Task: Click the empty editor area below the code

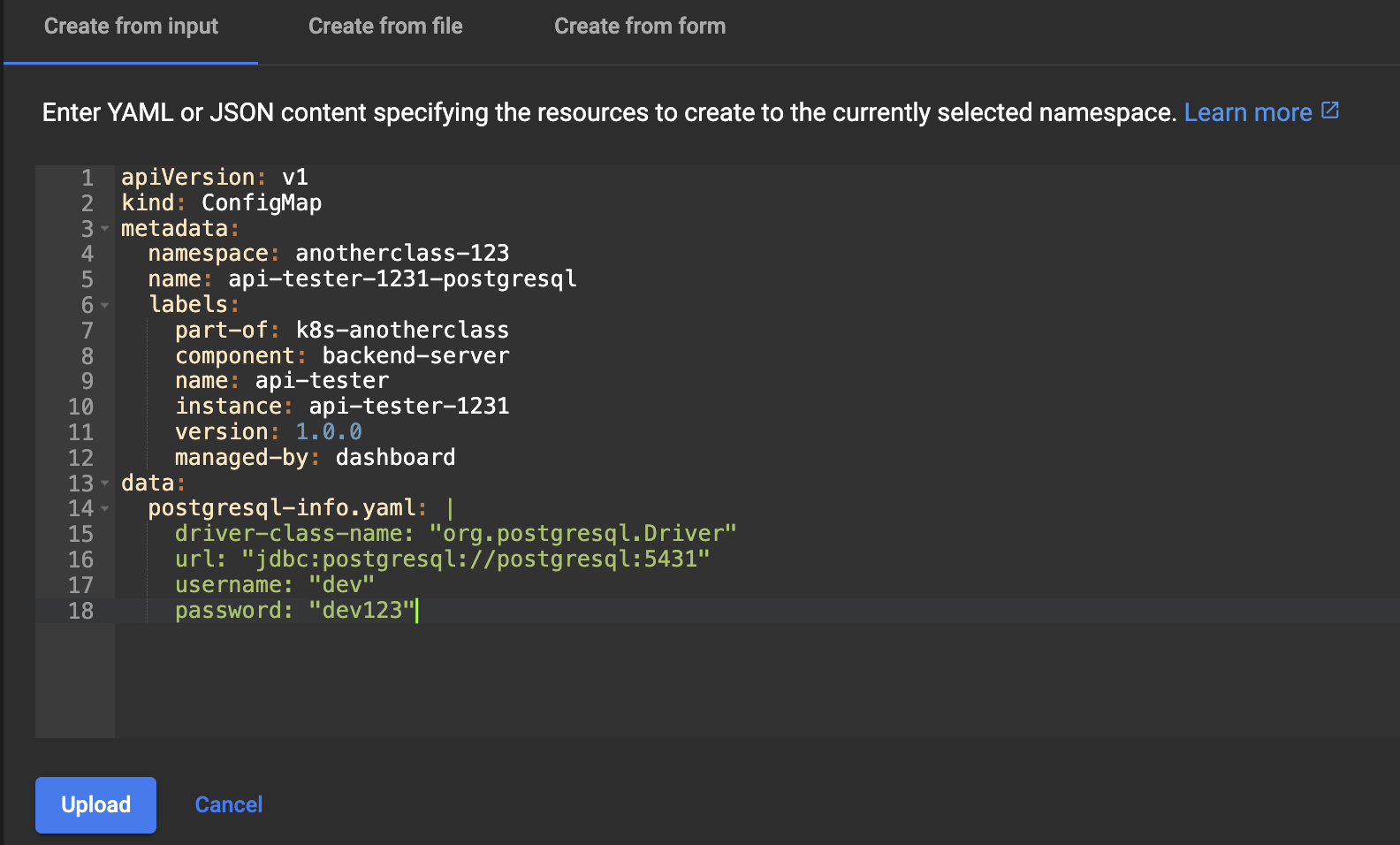Action: tap(707, 681)
